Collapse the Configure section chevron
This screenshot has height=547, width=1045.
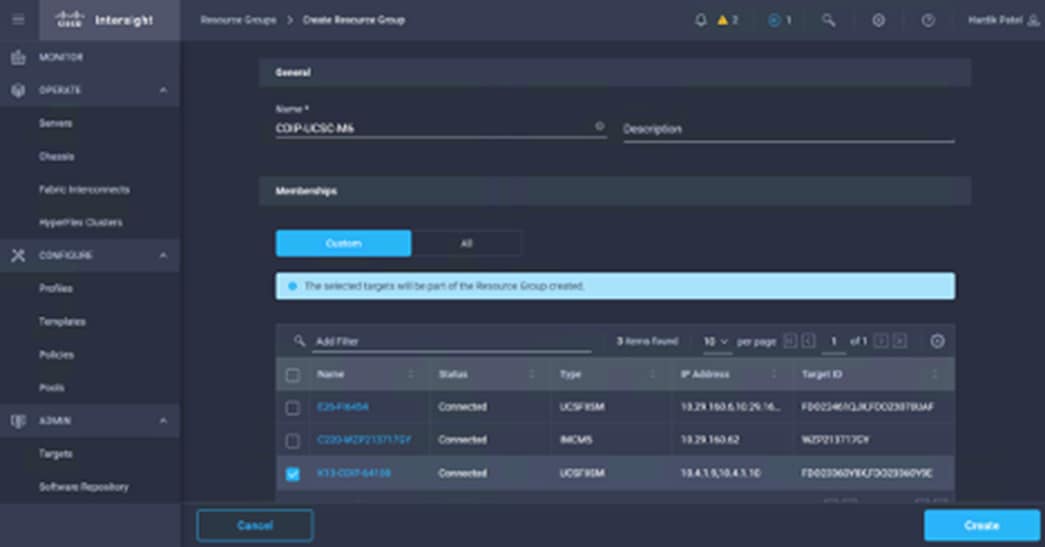(x=163, y=255)
